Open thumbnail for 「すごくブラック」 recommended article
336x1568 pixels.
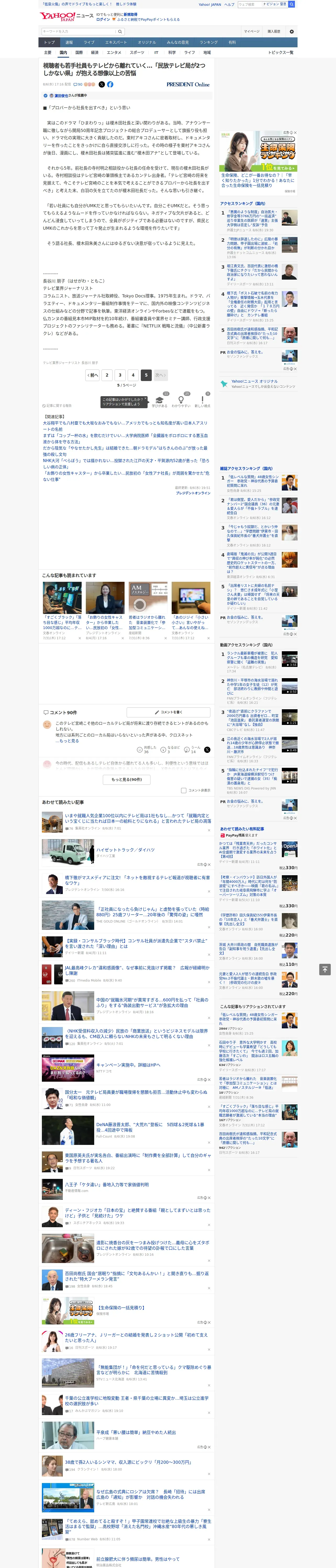62,598
